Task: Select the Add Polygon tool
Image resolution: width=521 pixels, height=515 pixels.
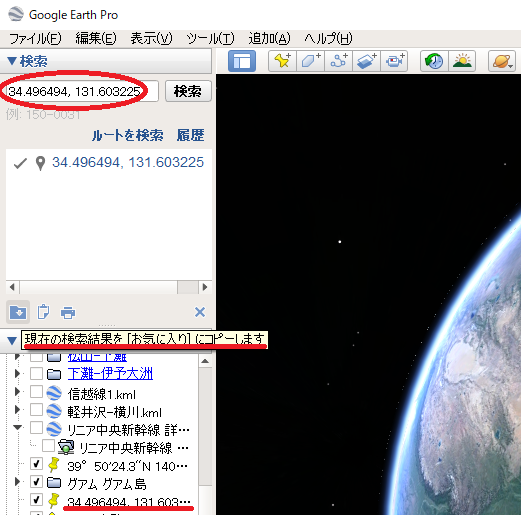Action: (310, 61)
